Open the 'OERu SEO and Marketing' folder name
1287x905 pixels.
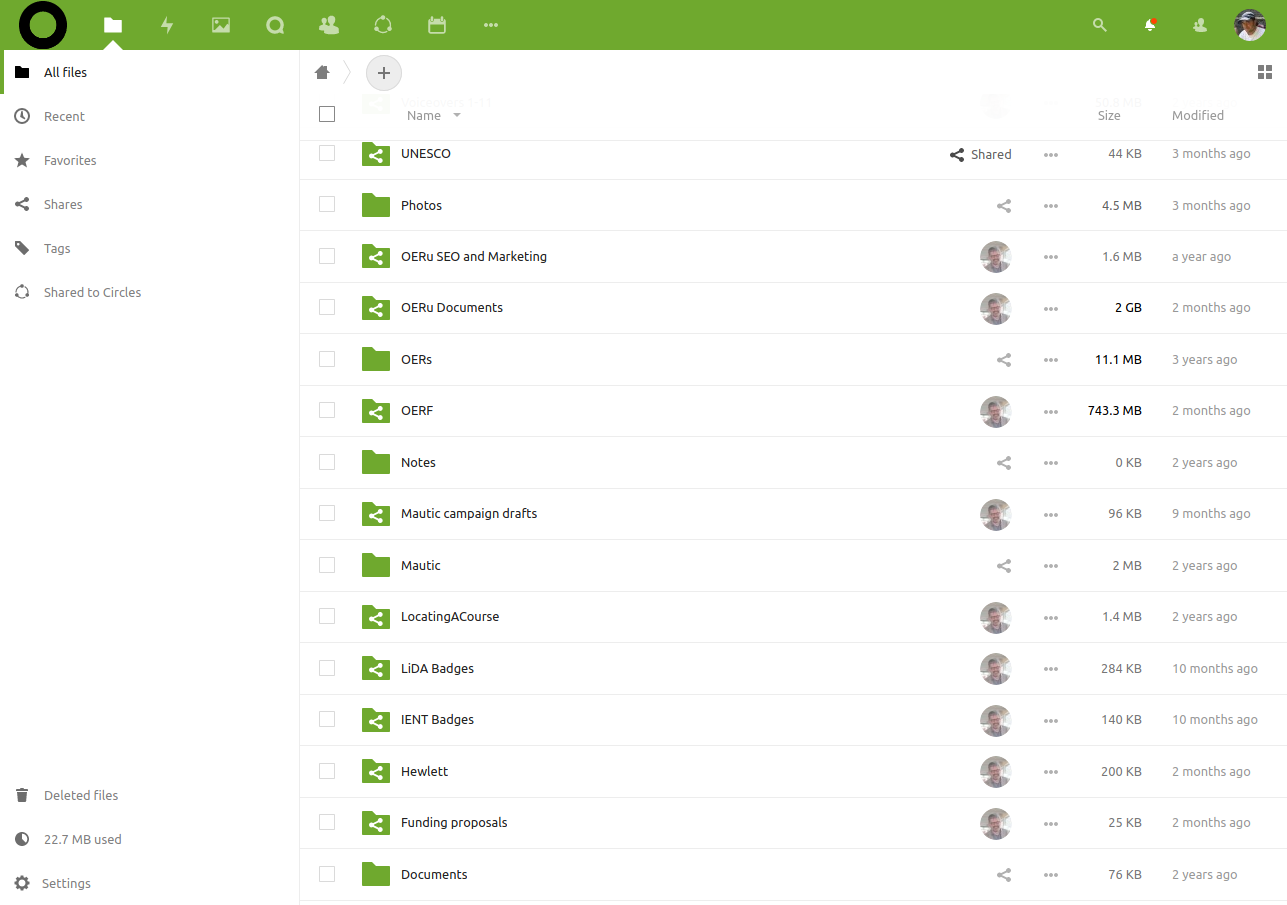(474, 257)
